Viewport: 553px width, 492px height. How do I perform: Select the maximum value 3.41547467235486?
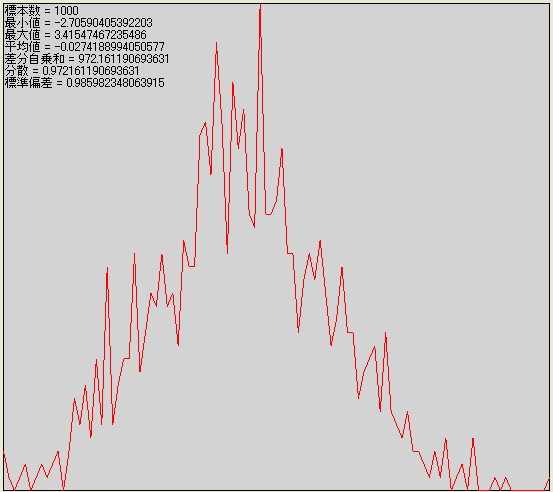101,35
